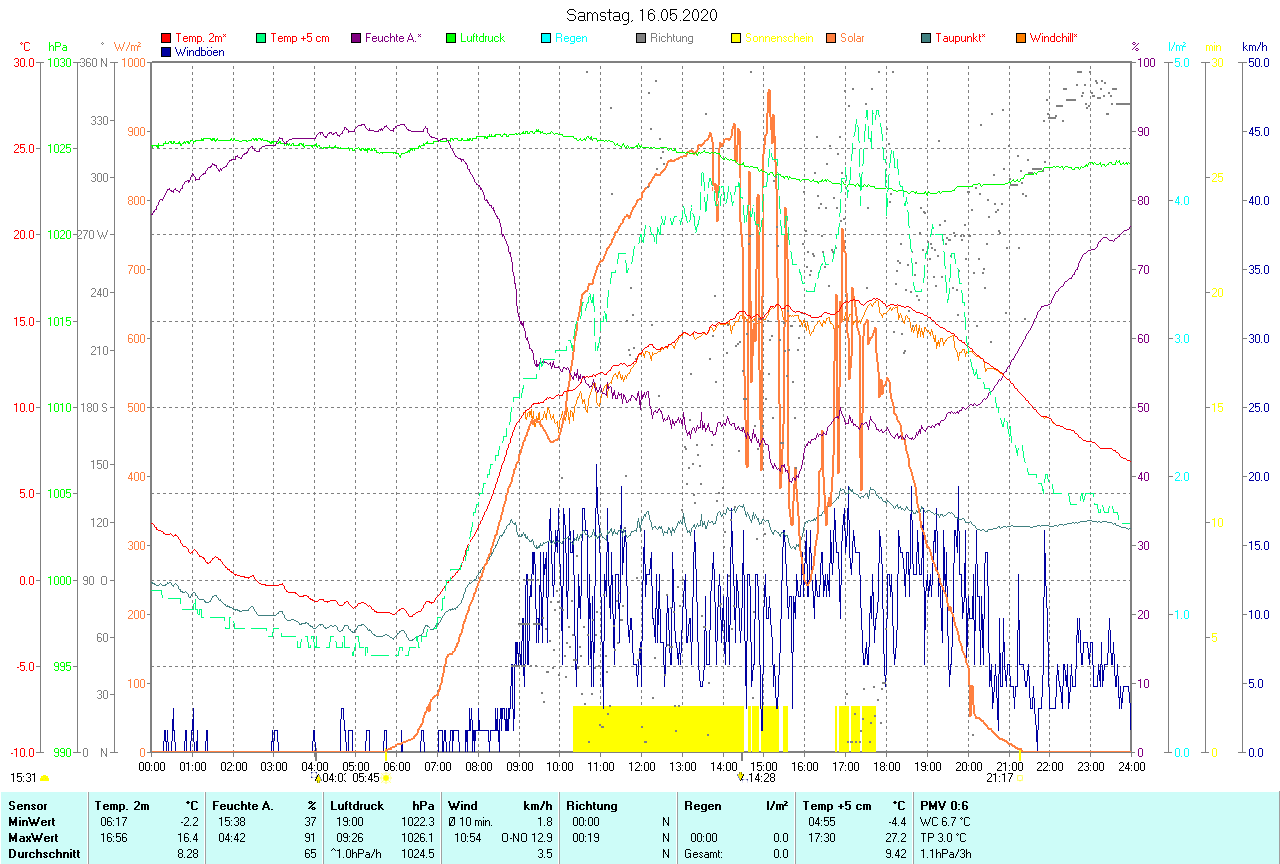Click the purple Feuchte A. legend swatch
Screen dimensions: 1280x864
point(355,38)
